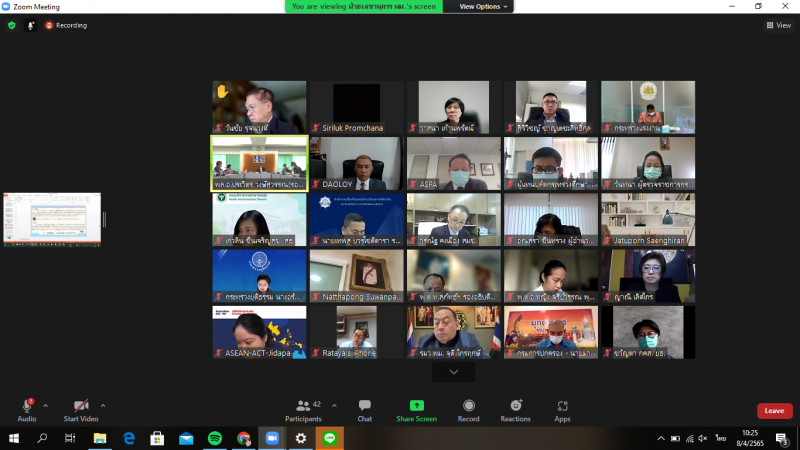Open the clock showing 10:25

click(x=750, y=438)
